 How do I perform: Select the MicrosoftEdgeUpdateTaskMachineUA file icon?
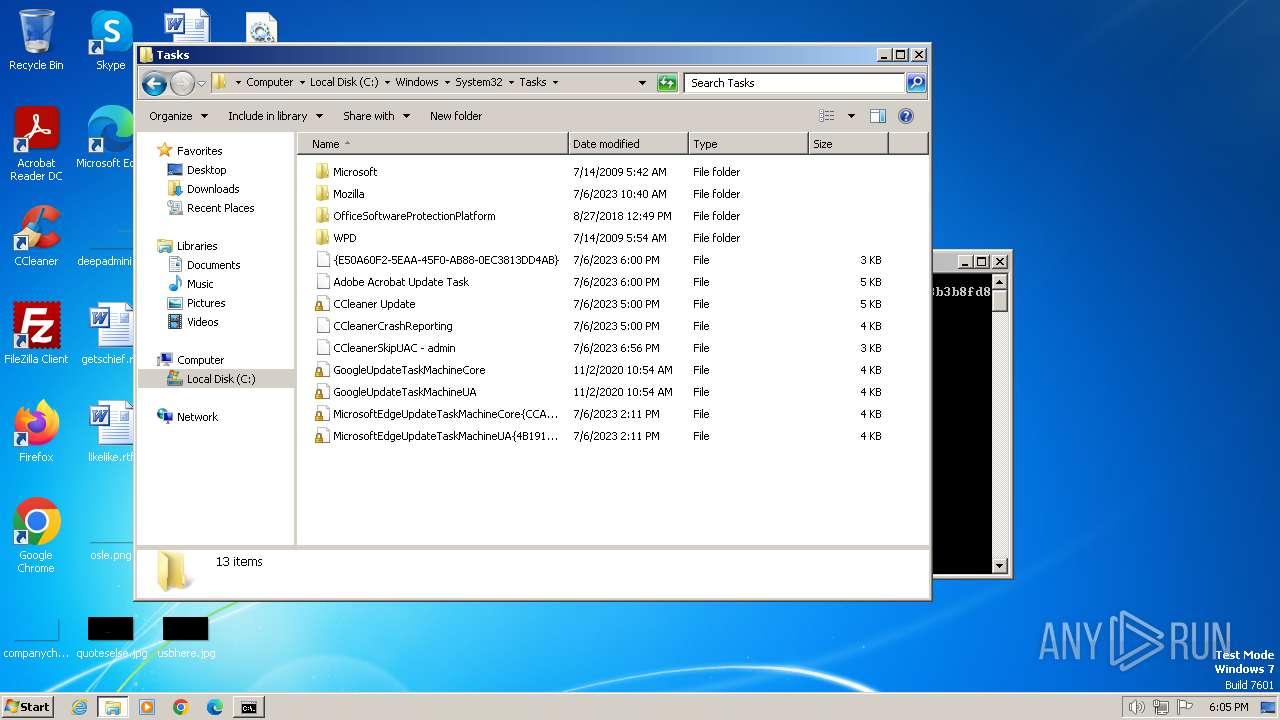point(322,436)
